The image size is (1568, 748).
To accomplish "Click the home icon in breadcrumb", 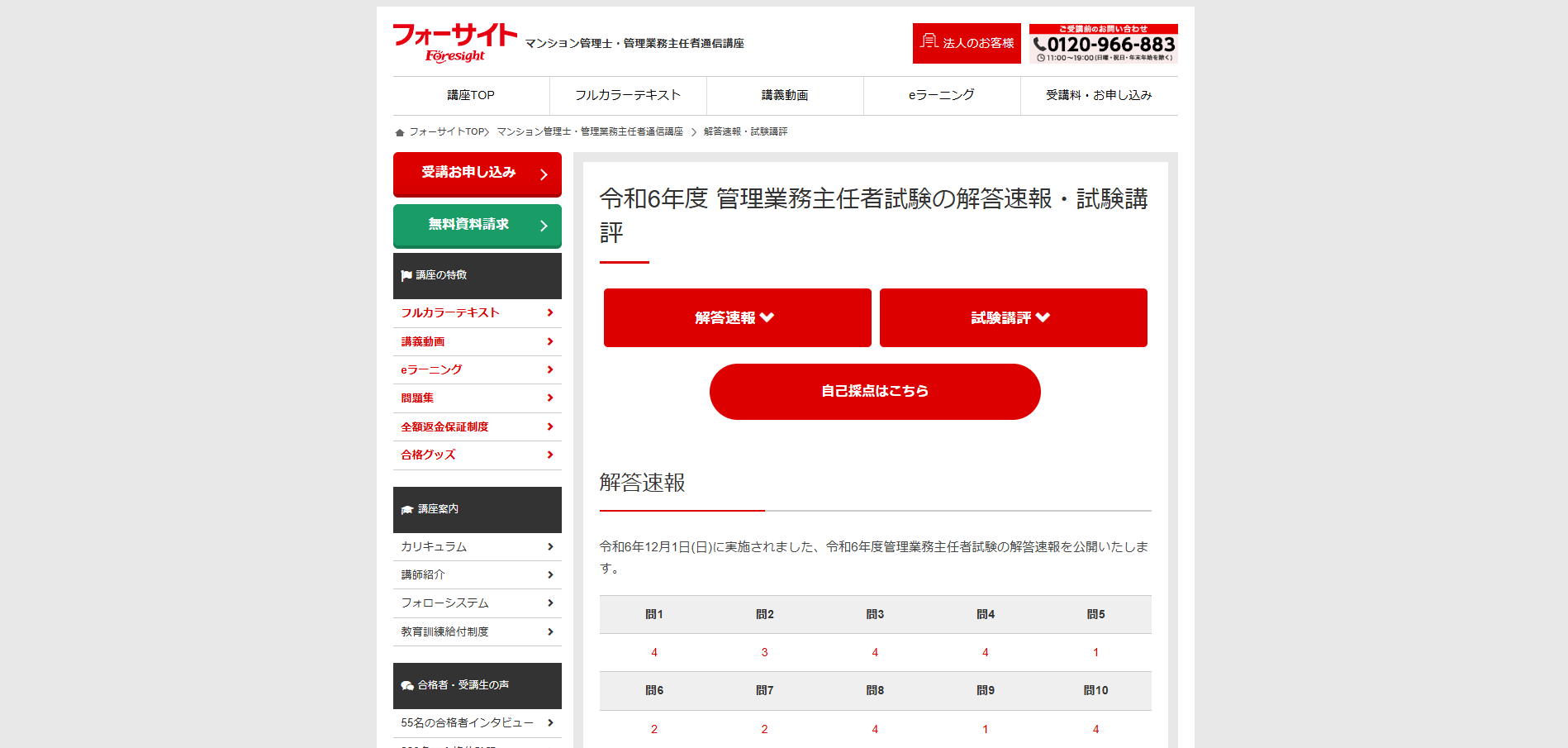I will 400,132.
